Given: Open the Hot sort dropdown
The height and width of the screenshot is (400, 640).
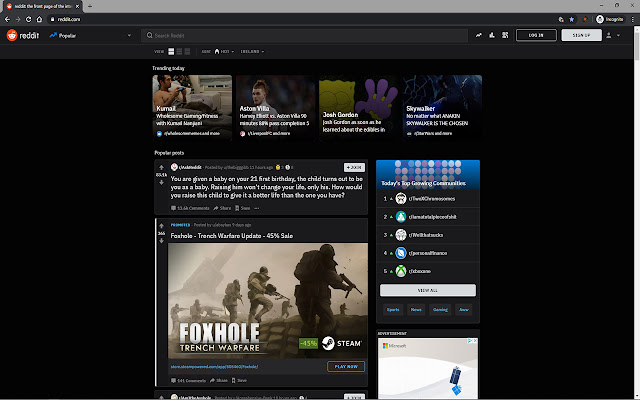Looking at the screenshot, I should 224,51.
